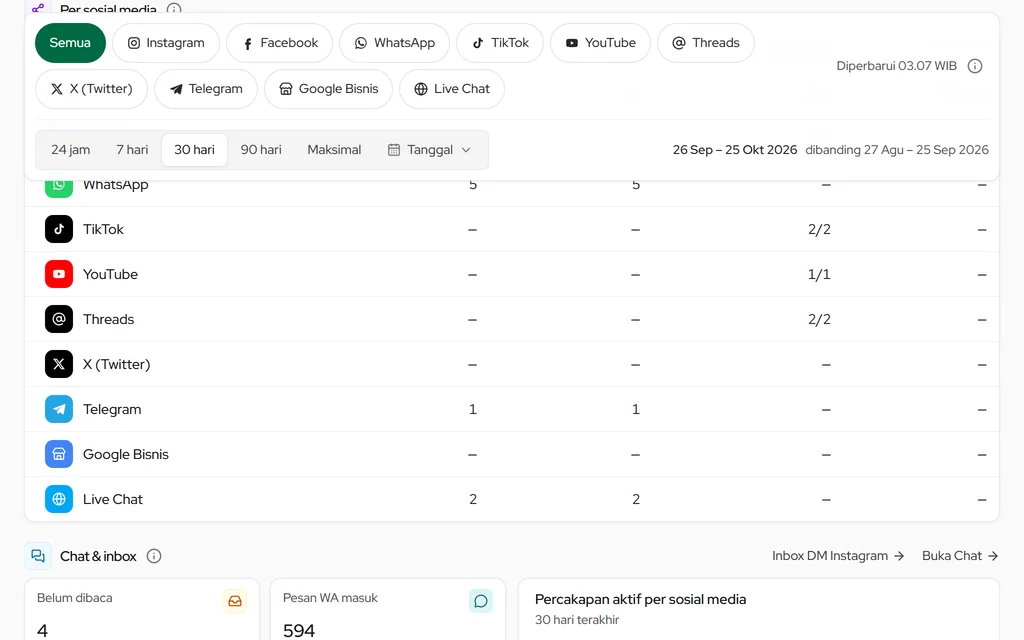The height and width of the screenshot is (640, 1024).
Task: Click the Threads row label in table
Action: tap(108, 319)
